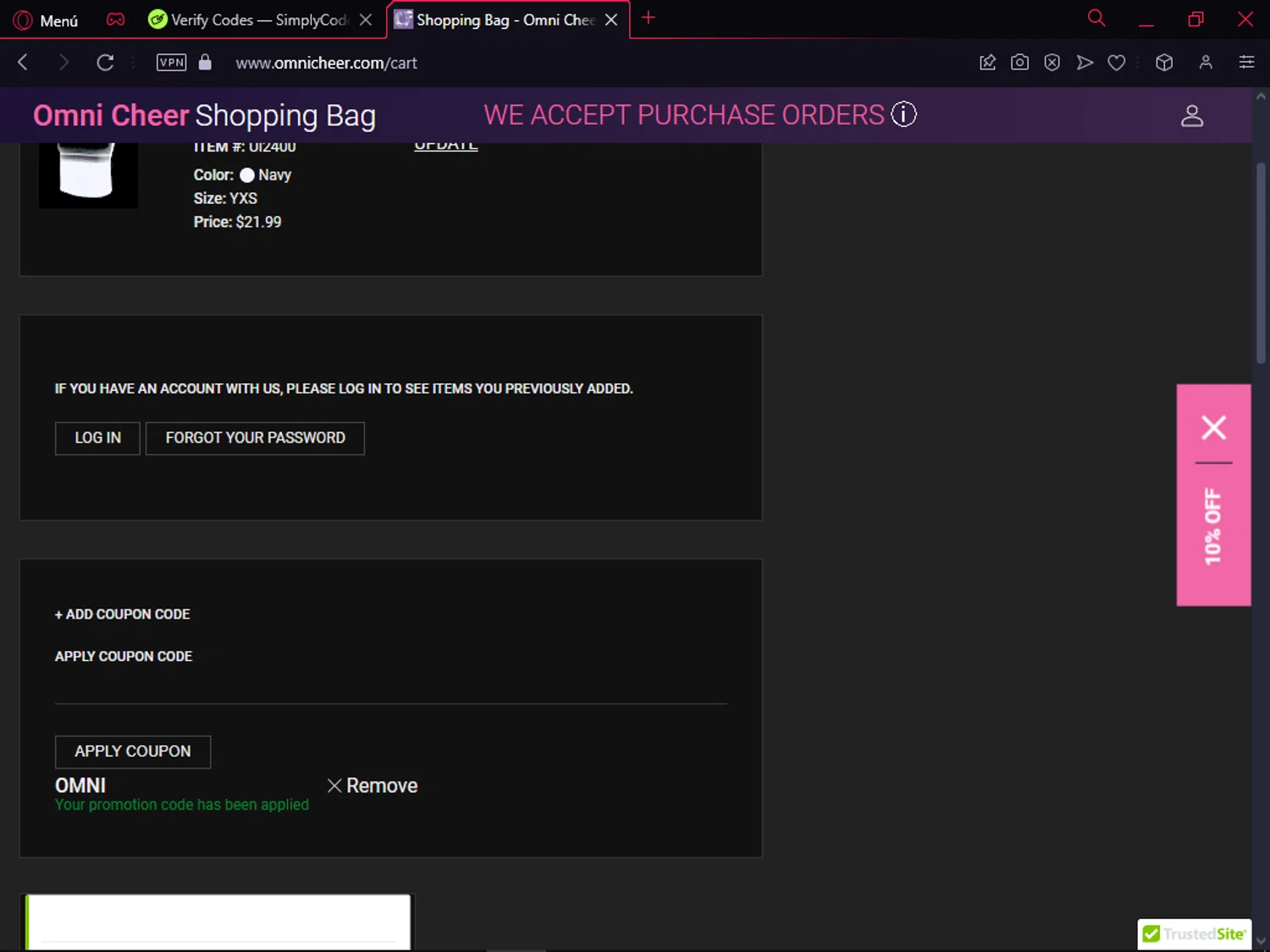Open the ad blocker shield icon
Screen dimensions: 1270x952
1052,62
